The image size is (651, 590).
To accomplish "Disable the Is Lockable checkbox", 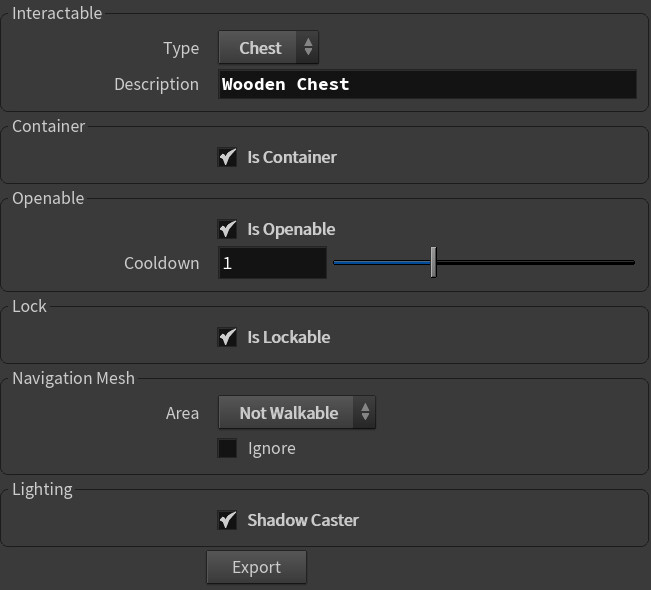I will pyautogui.click(x=228, y=337).
